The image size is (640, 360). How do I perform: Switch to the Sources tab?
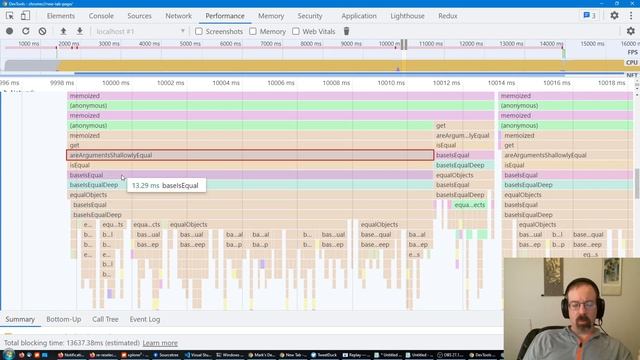[139, 16]
